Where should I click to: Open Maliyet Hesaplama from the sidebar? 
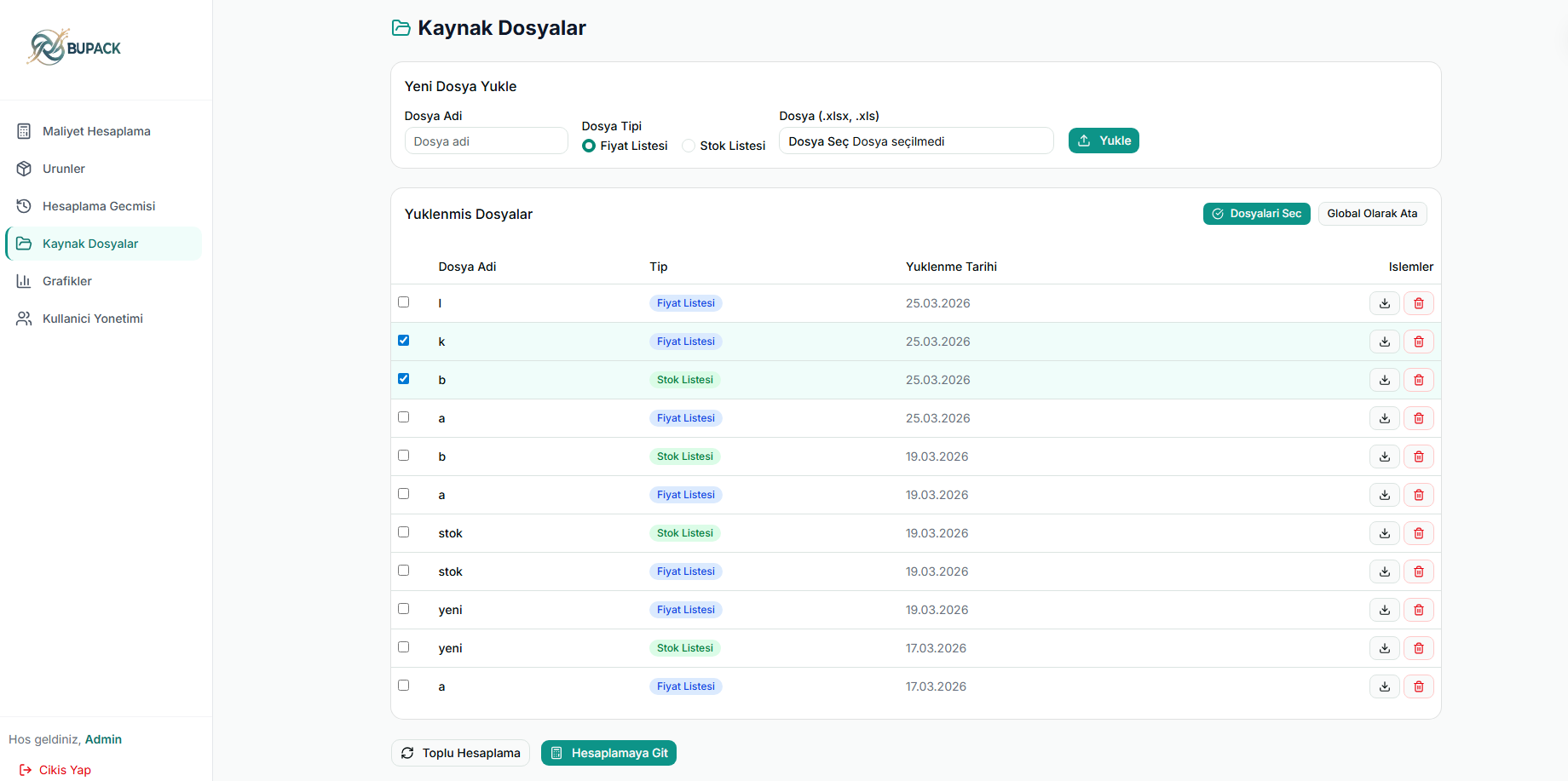pos(96,131)
